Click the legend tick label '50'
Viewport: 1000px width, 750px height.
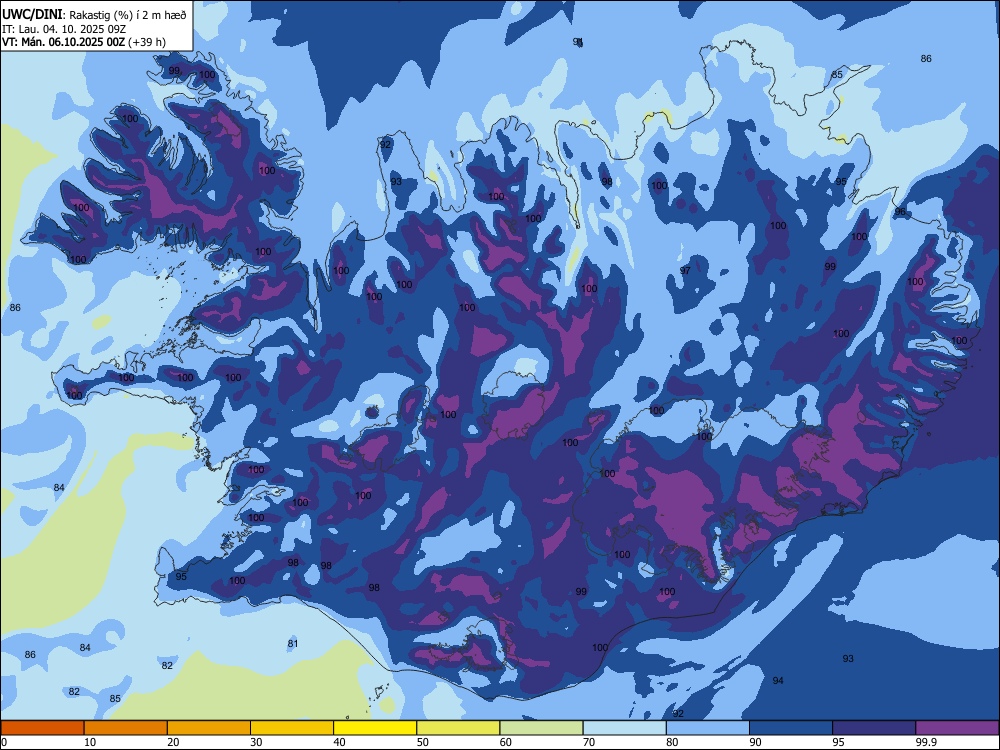(x=423, y=742)
